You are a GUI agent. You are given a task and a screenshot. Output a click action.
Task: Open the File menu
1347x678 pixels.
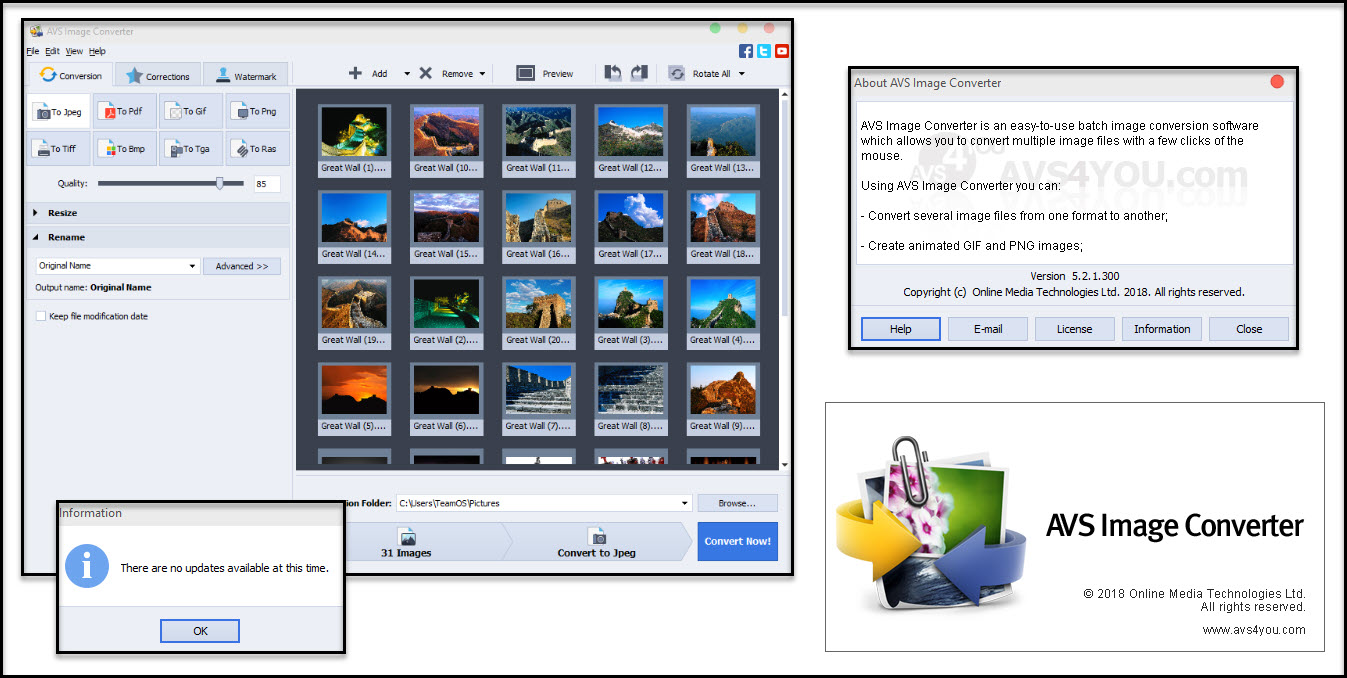tap(33, 51)
